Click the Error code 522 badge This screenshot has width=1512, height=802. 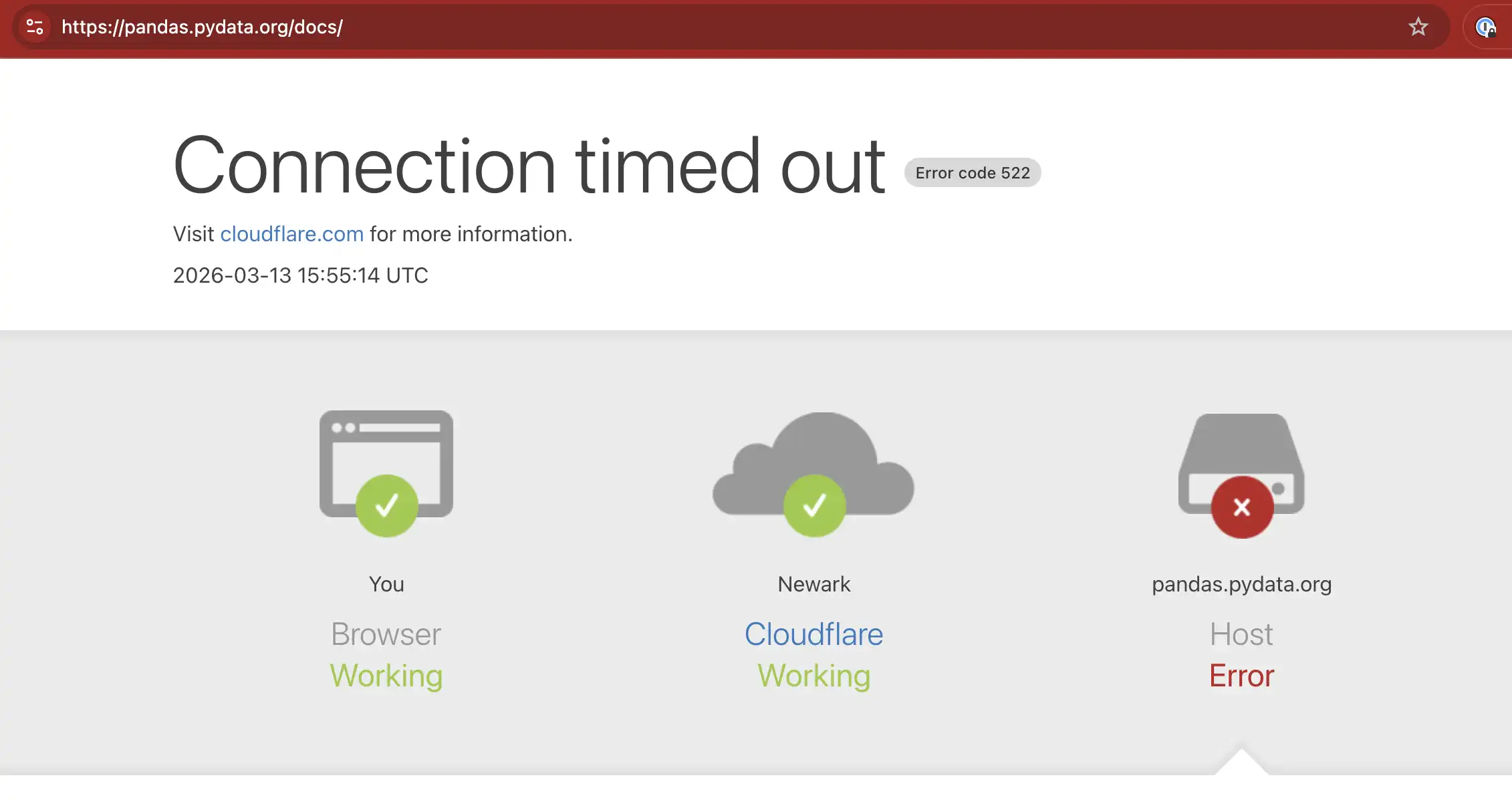click(972, 173)
